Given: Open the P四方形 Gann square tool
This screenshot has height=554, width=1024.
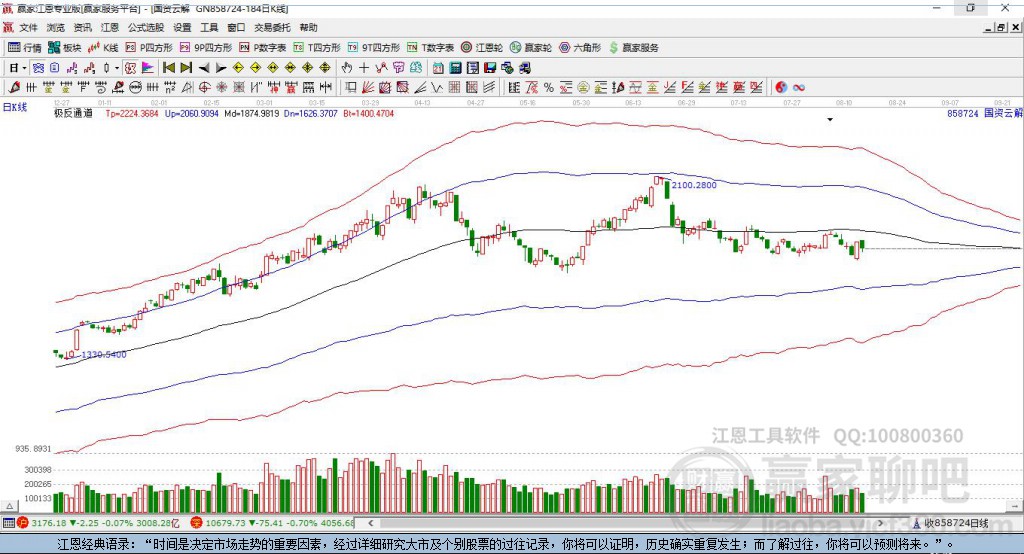Looking at the screenshot, I should (x=149, y=48).
